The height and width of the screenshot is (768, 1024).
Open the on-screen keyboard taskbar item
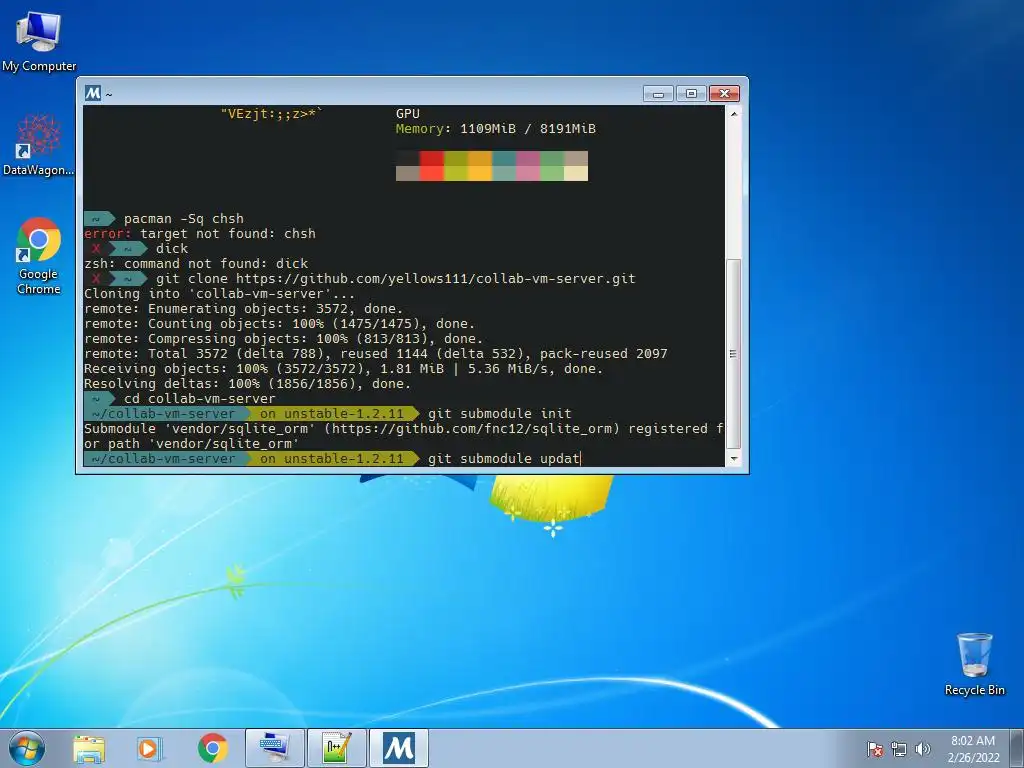point(274,748)
